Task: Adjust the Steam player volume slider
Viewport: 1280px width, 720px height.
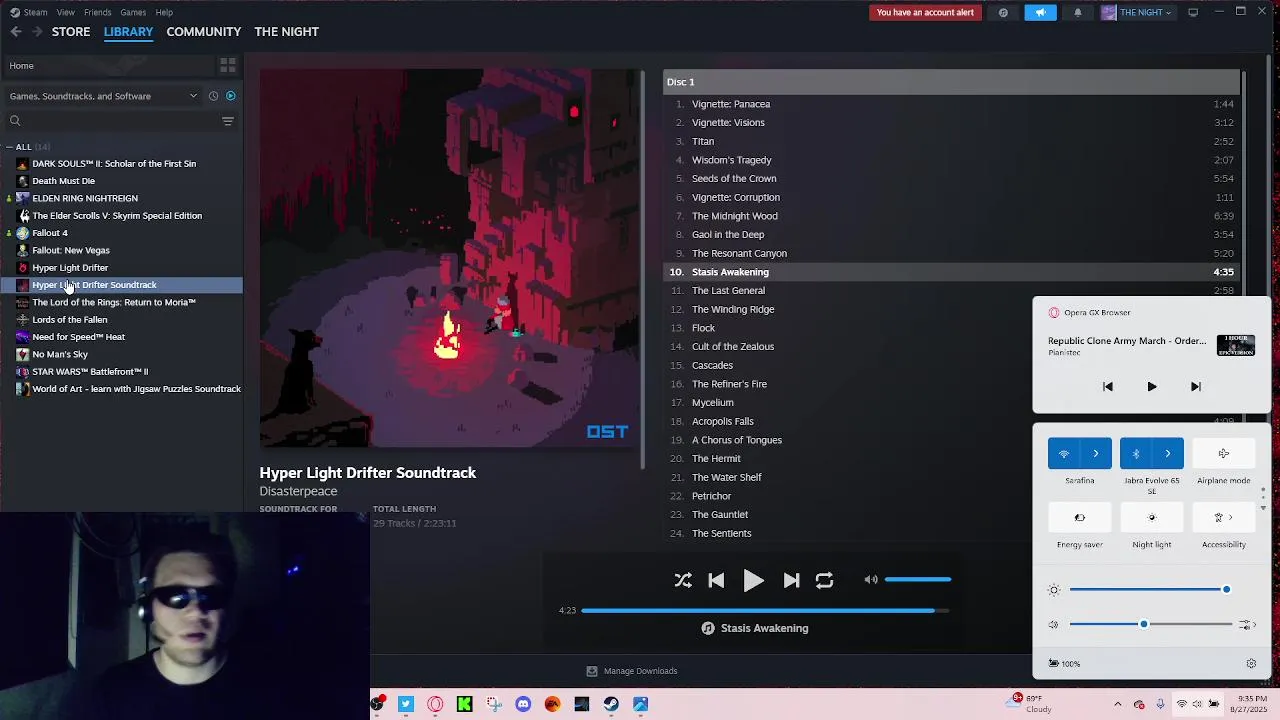Action: pyautogui.click(x=918, y=579)
